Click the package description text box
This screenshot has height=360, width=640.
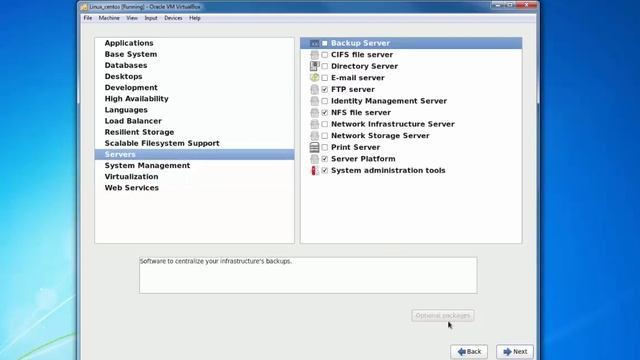(308, 275)
